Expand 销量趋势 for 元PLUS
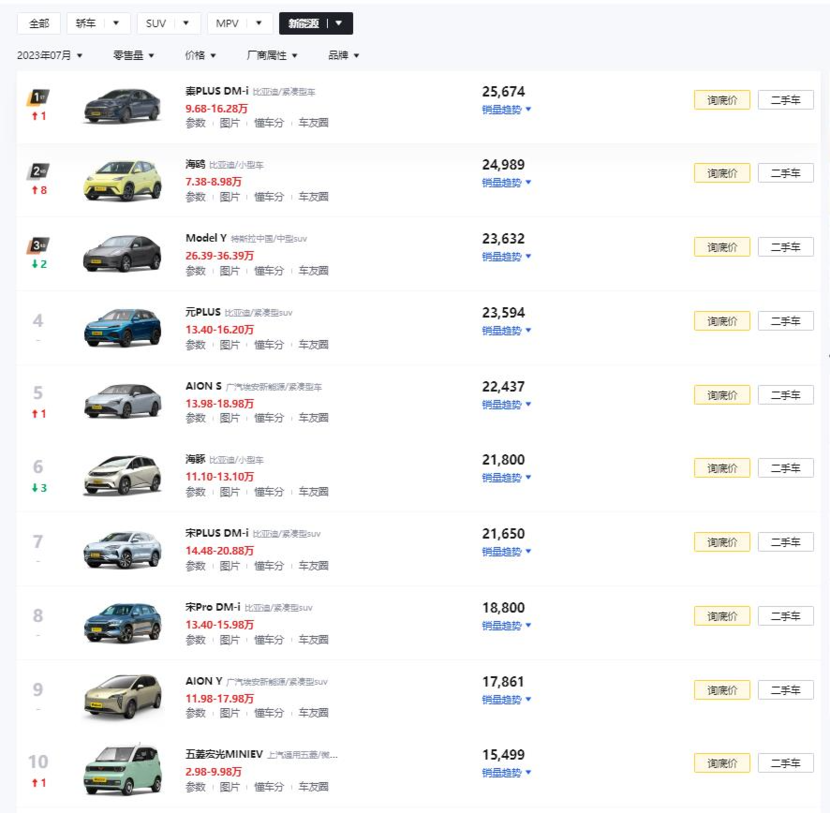The image size is (830, 813). (x=506, y=331)
